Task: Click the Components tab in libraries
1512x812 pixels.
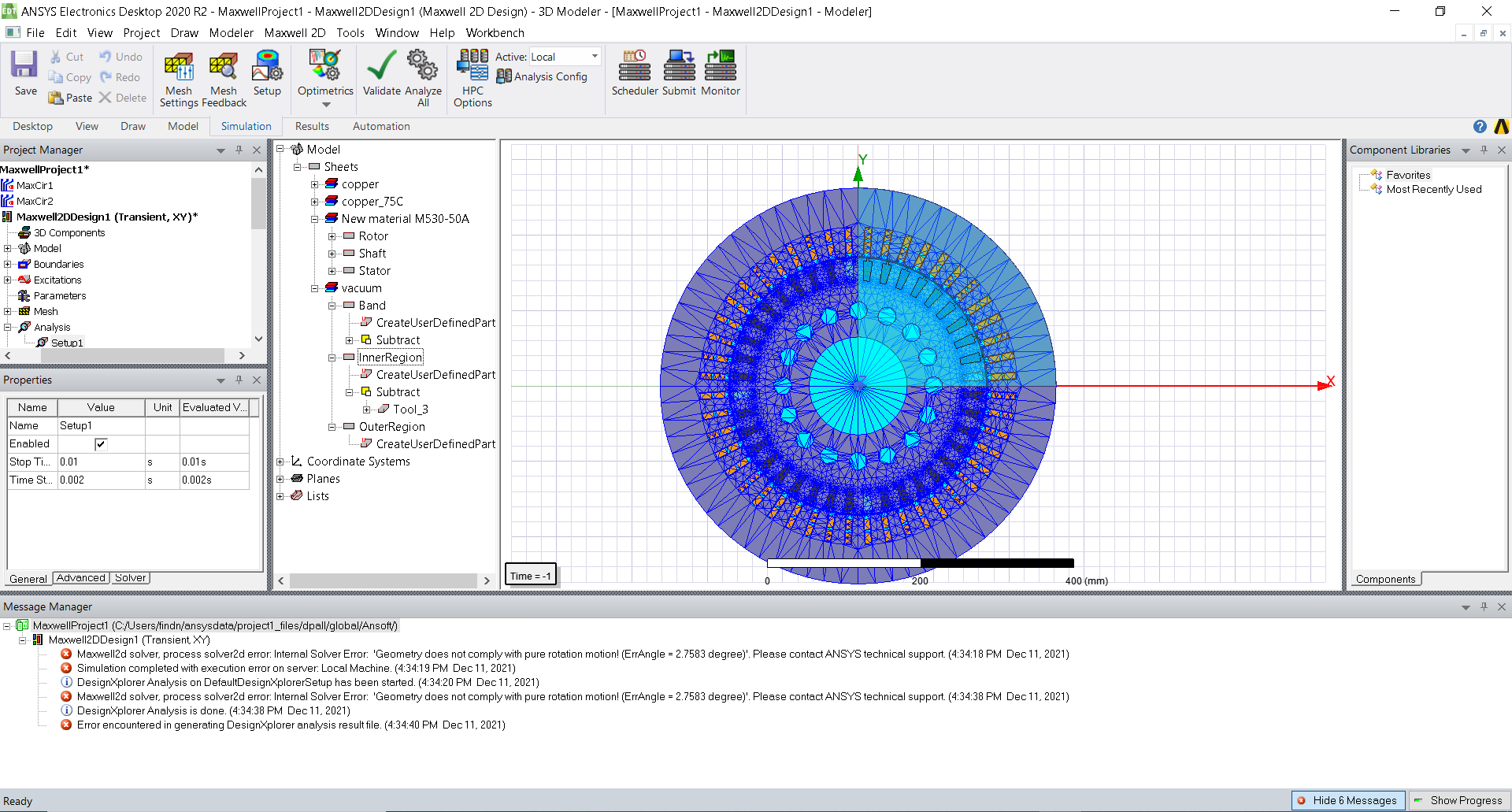Action: (1385, 579)
